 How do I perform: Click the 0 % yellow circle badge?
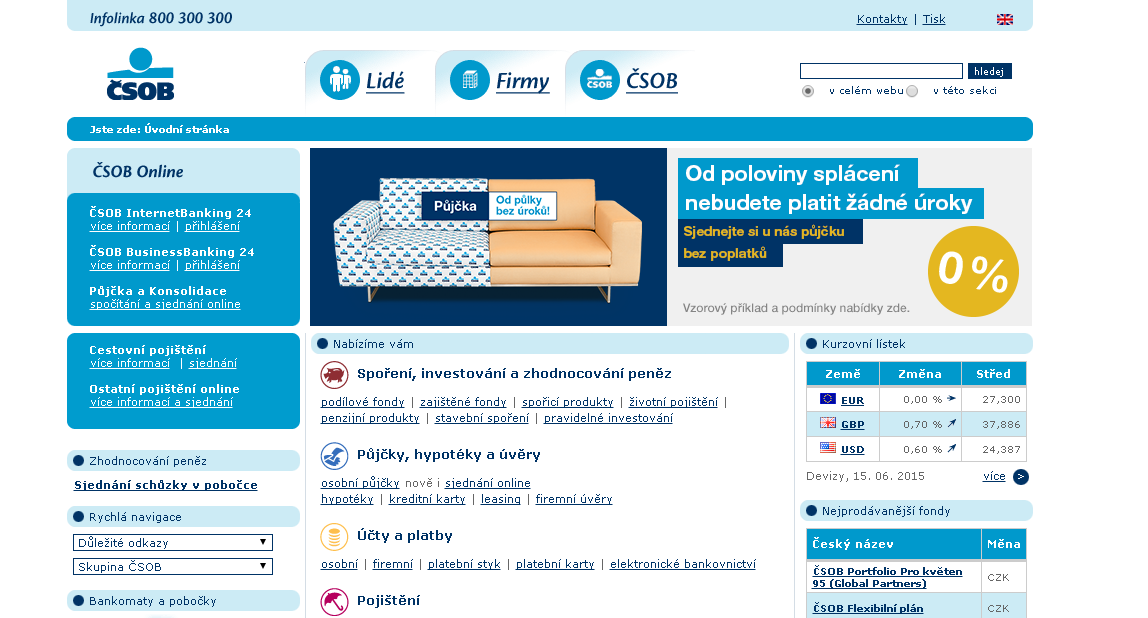click(x=973, y=271)
